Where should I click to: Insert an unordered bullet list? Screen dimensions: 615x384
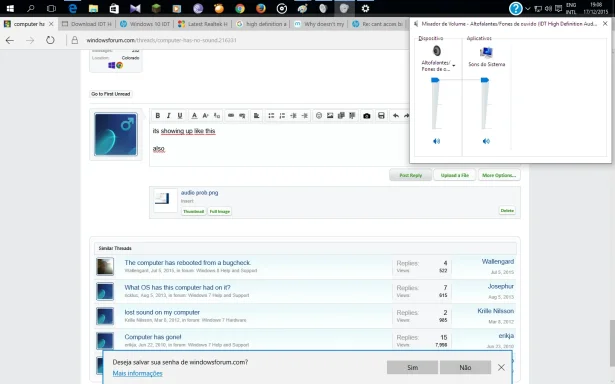click(271, 116)
